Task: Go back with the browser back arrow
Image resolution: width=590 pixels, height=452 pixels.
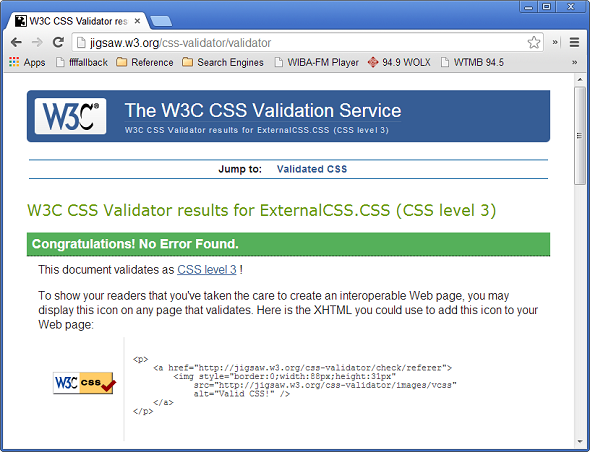Action: tap(16, 42)
